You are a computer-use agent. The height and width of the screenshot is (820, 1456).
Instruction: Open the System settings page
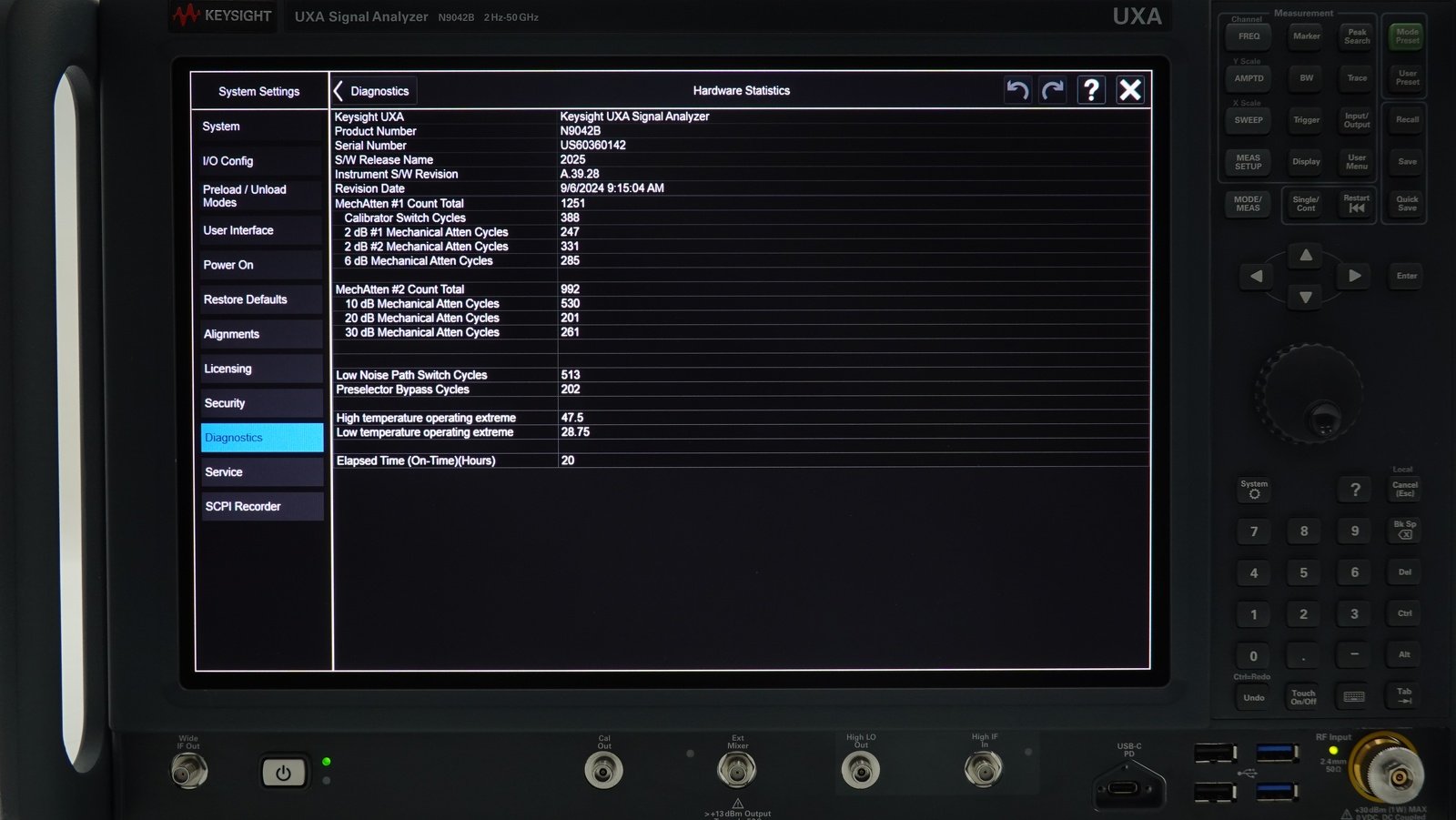pyautogui.click(x=262, y=127)
